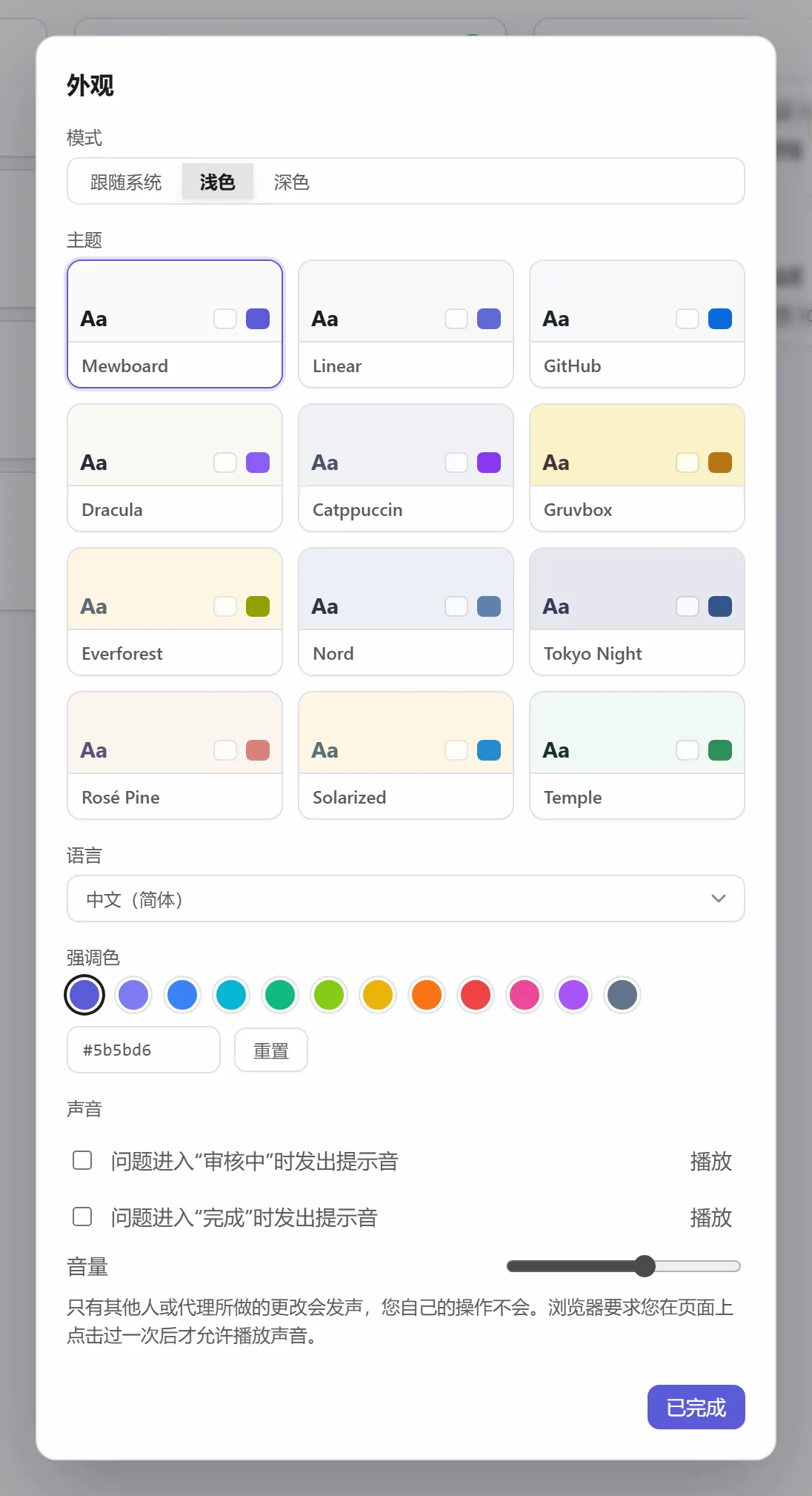The width and height of the screenshot is (812, 1496).
Task: Pick the blue accent color swatch
Action: (x=182, y=995)
